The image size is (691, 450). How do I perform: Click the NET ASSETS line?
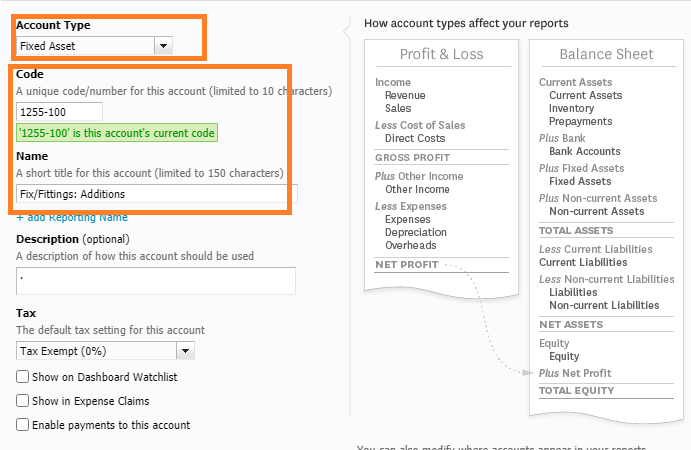(571, 325)
